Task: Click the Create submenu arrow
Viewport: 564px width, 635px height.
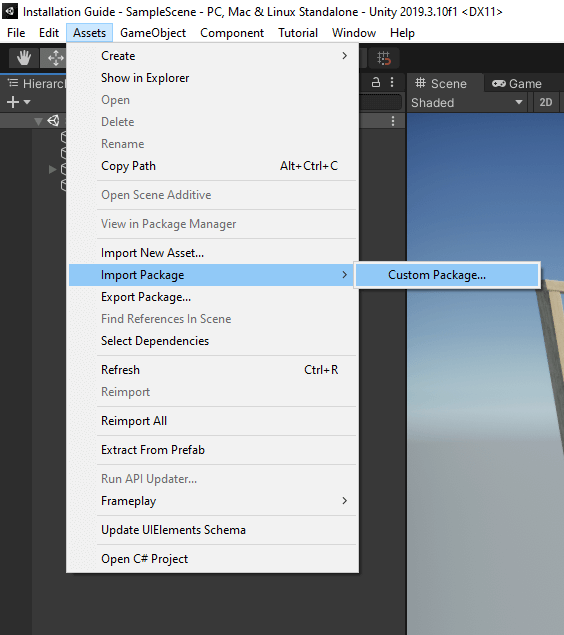Action: click(x=345, y=56)
